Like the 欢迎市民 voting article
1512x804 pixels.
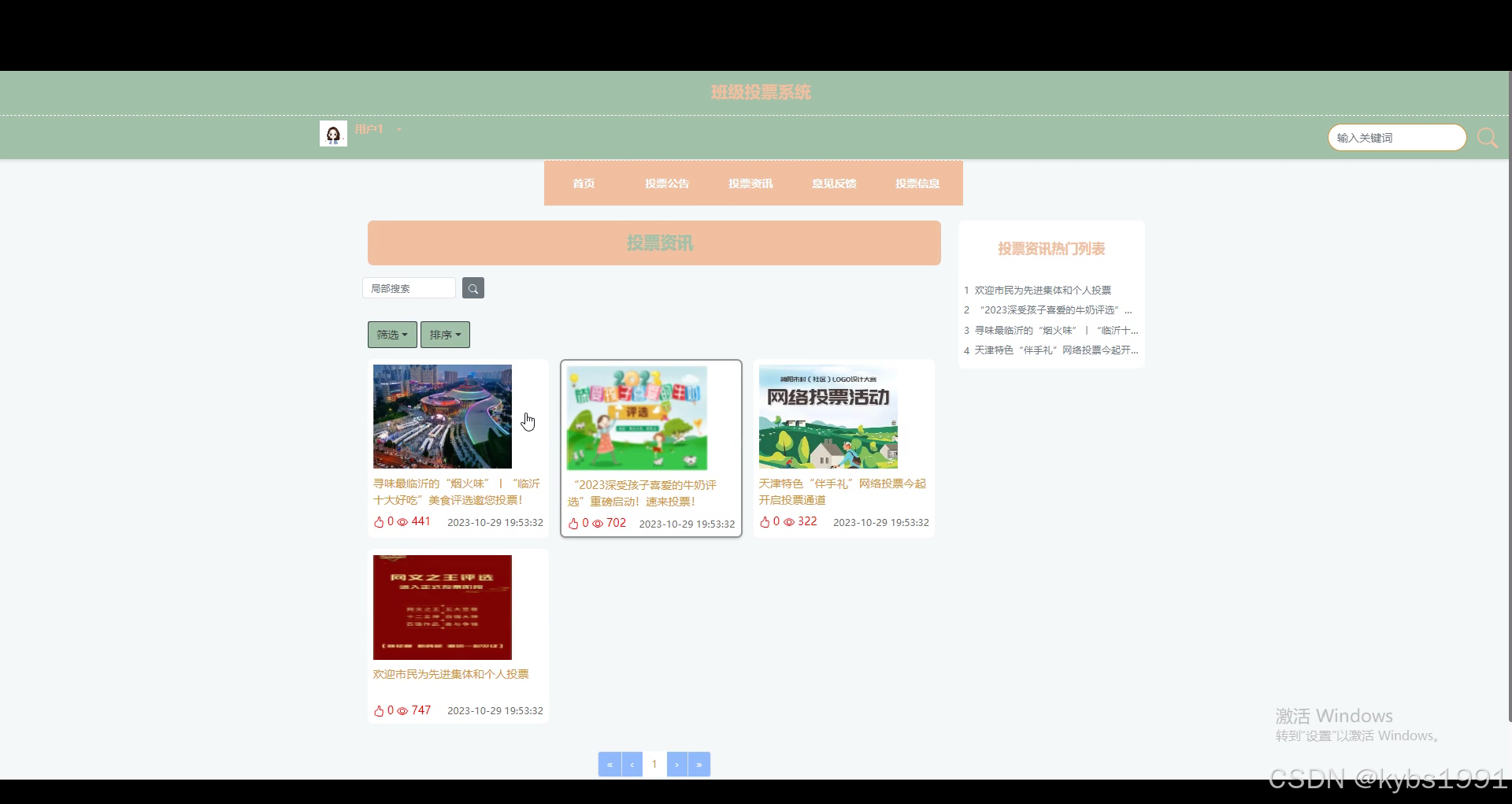click(379, 711)
